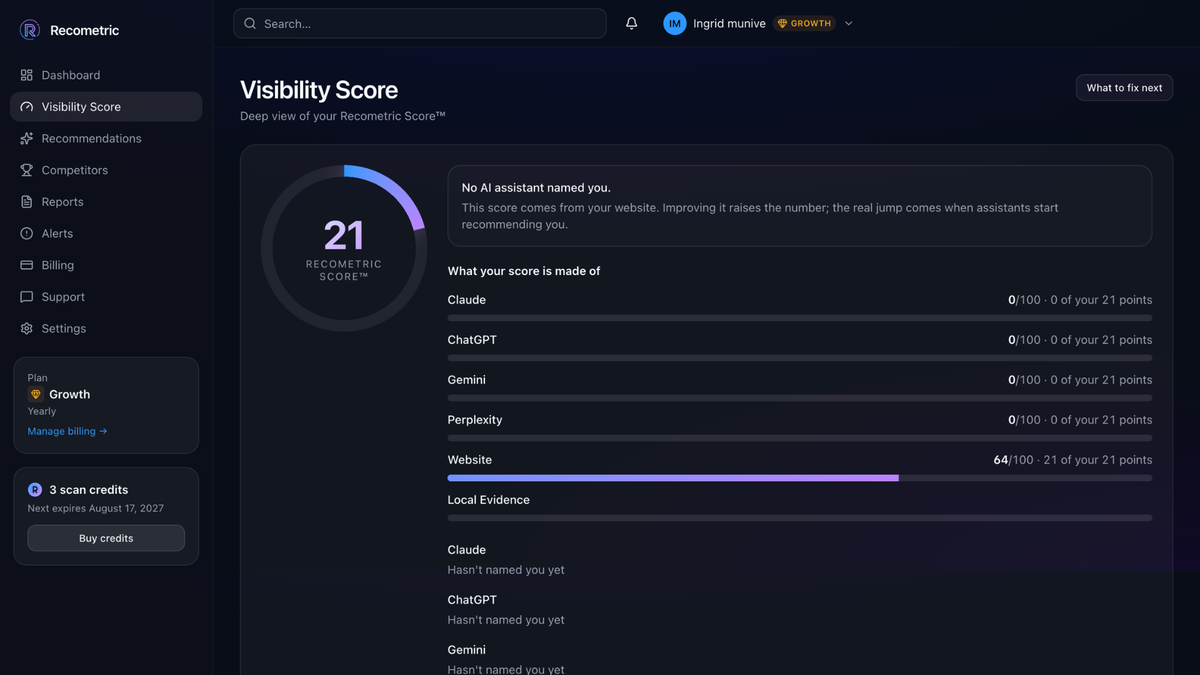Open the Settings section

[x=106, y=329]
